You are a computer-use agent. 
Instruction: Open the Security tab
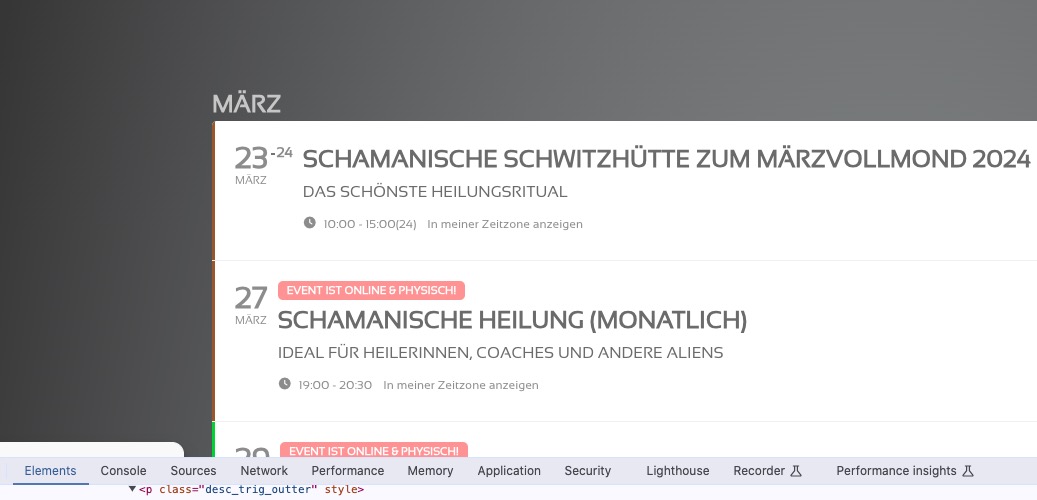pyautogui.click(x=587, y=471)
